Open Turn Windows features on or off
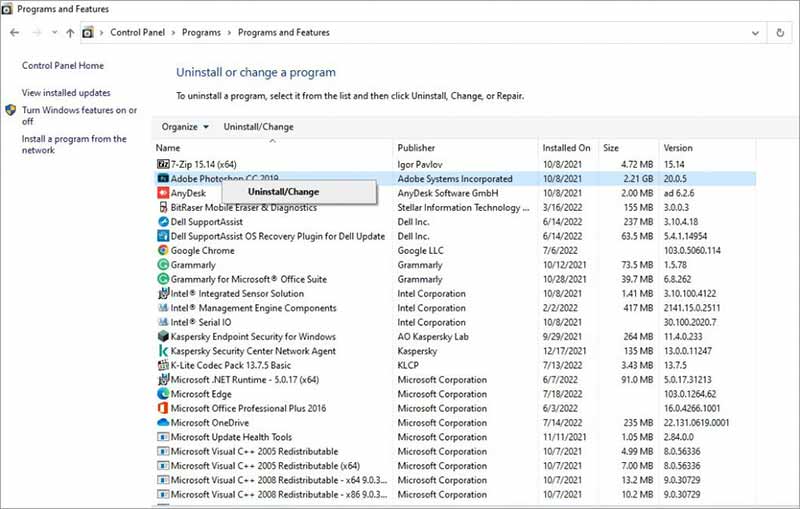 tap(79, 116)
